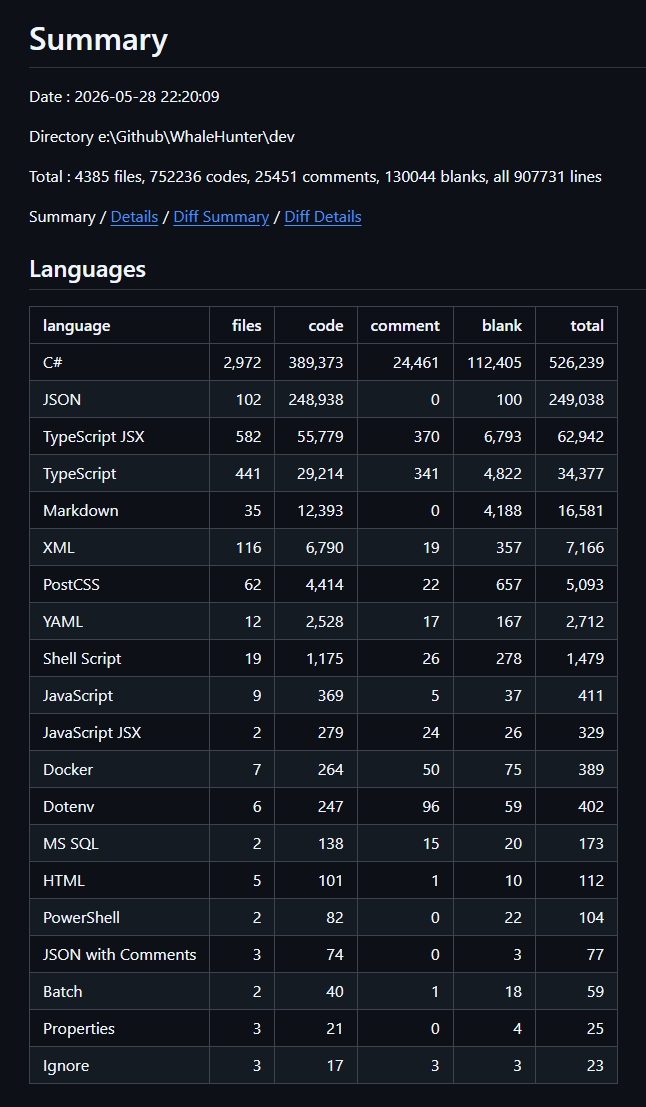Click C# code value 389,373
Viewport: 646px width, 1107px height.
[x=316, y=363]
